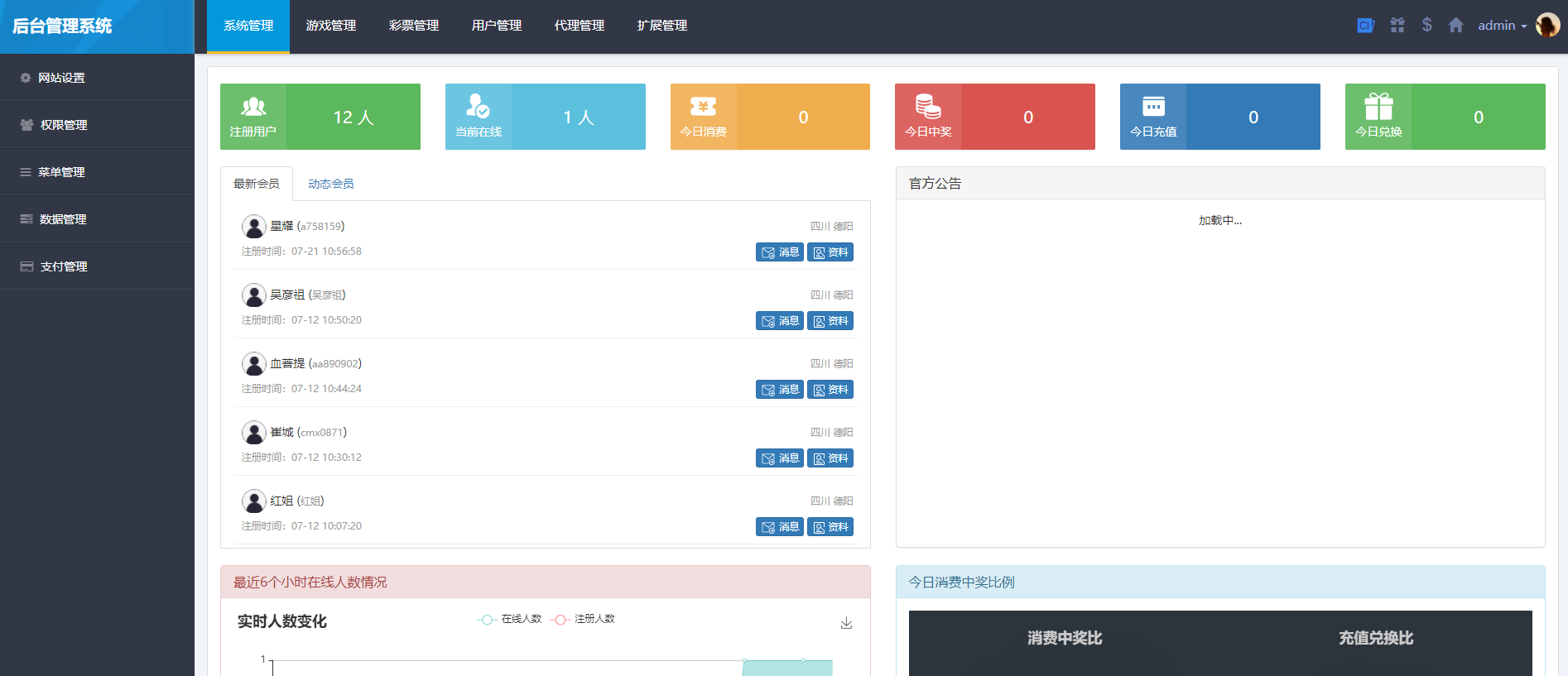Click the blue document icon in header
1568x676 pixels.
(x=1365, y=26)
